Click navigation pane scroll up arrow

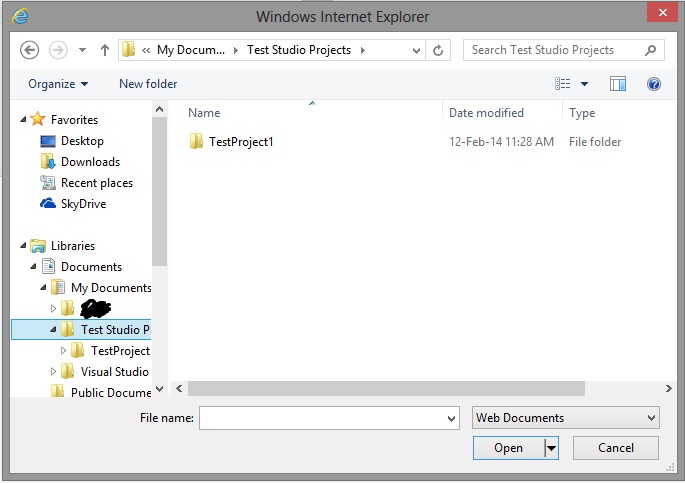(x=159, y=109)
